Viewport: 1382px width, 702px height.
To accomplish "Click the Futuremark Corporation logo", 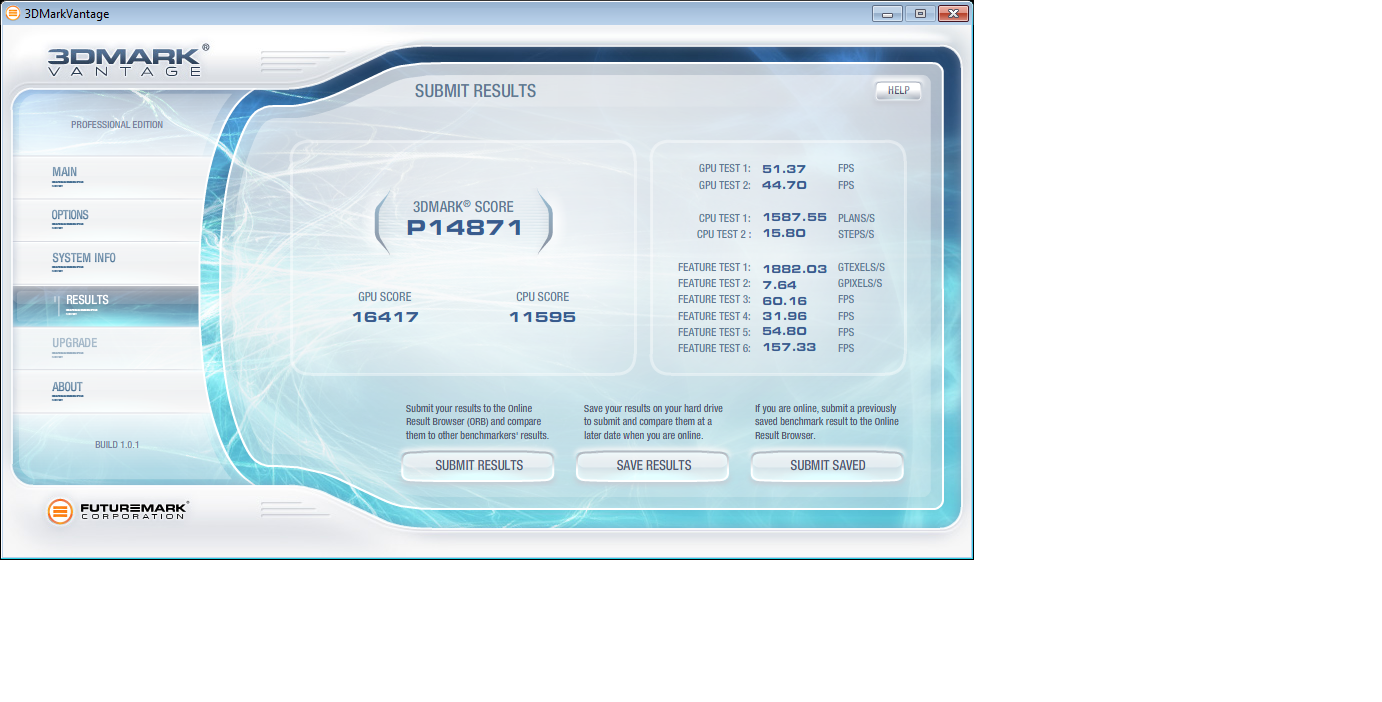I will point(118,511).
